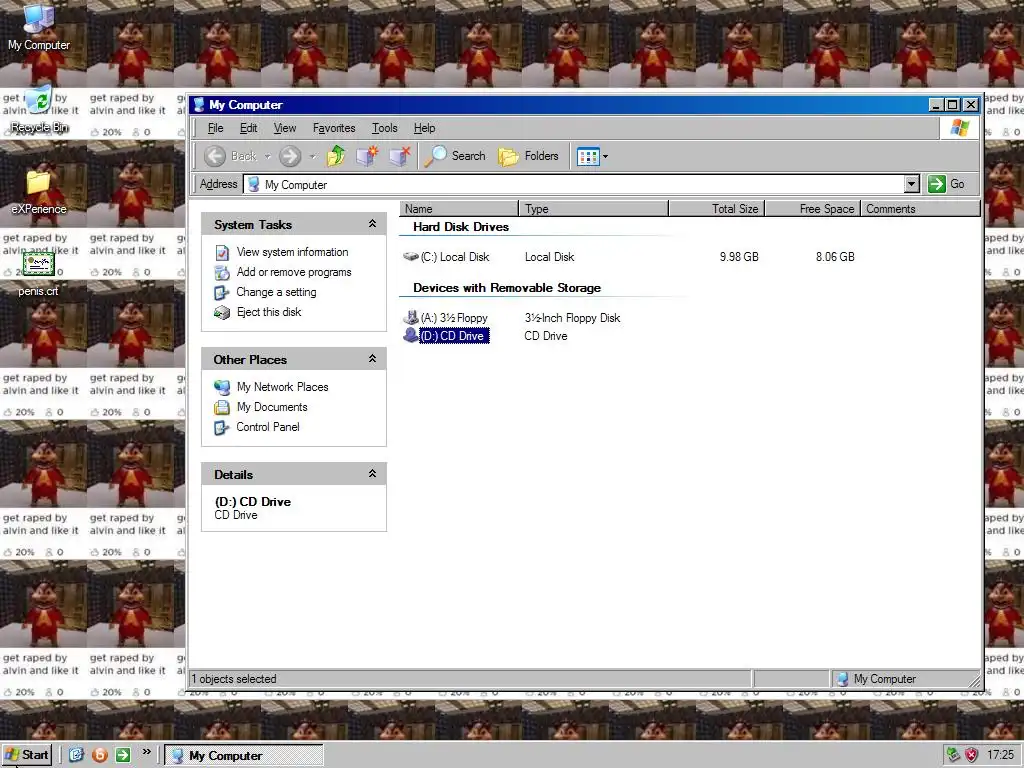The height and width of the screenshot is (768, 1024).
Task: Open the Help menu
Action: click(x=424, y=128)
